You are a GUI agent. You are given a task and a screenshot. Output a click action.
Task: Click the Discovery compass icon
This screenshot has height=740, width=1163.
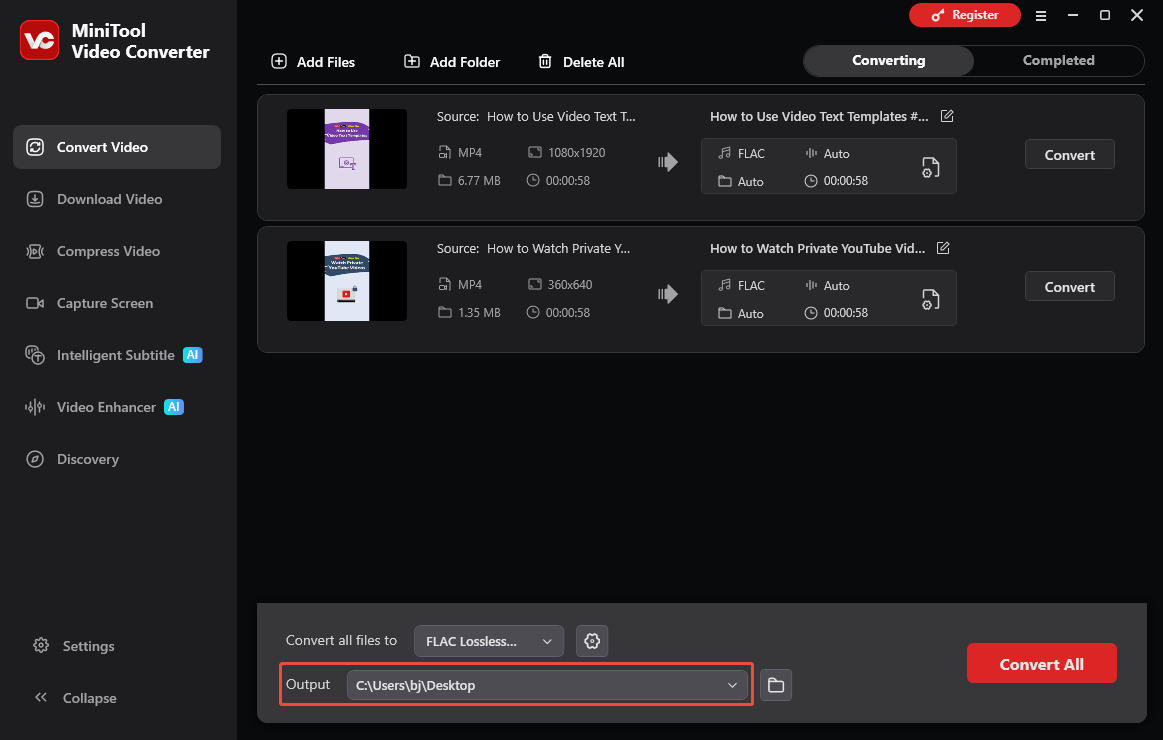click(35, 459)
